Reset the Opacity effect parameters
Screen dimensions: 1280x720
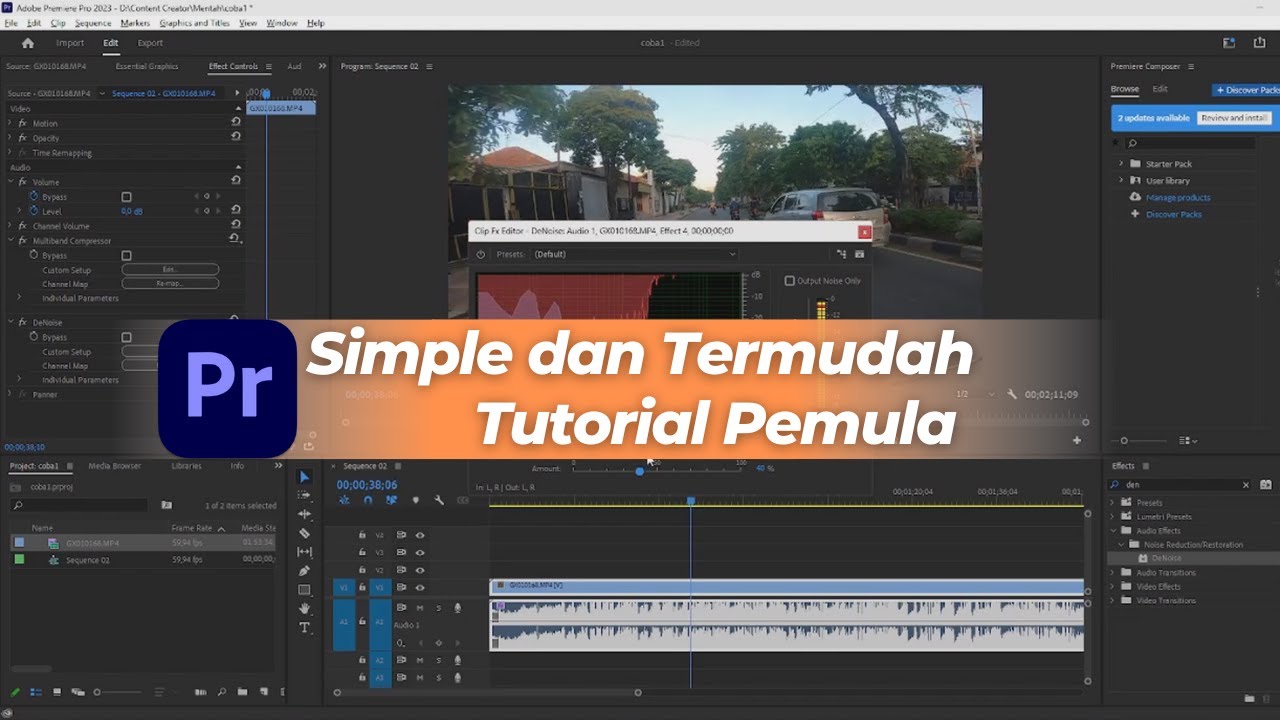(x=236, y=138)
